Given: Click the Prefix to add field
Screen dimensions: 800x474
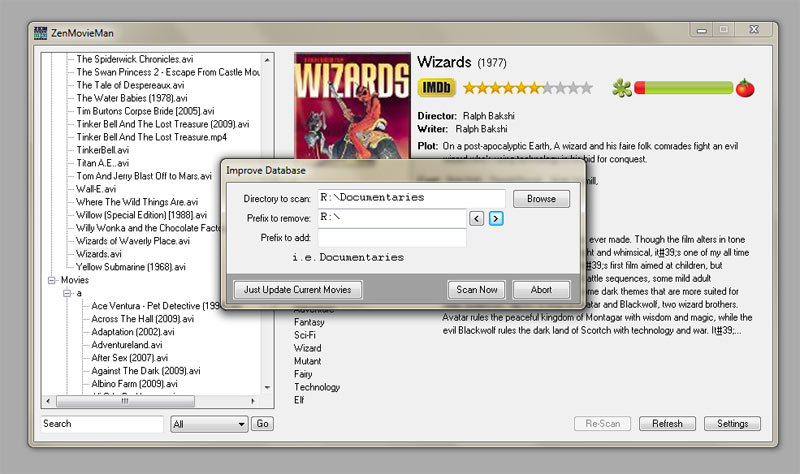Looking at the screenshot, I should [x=392, y=238].
